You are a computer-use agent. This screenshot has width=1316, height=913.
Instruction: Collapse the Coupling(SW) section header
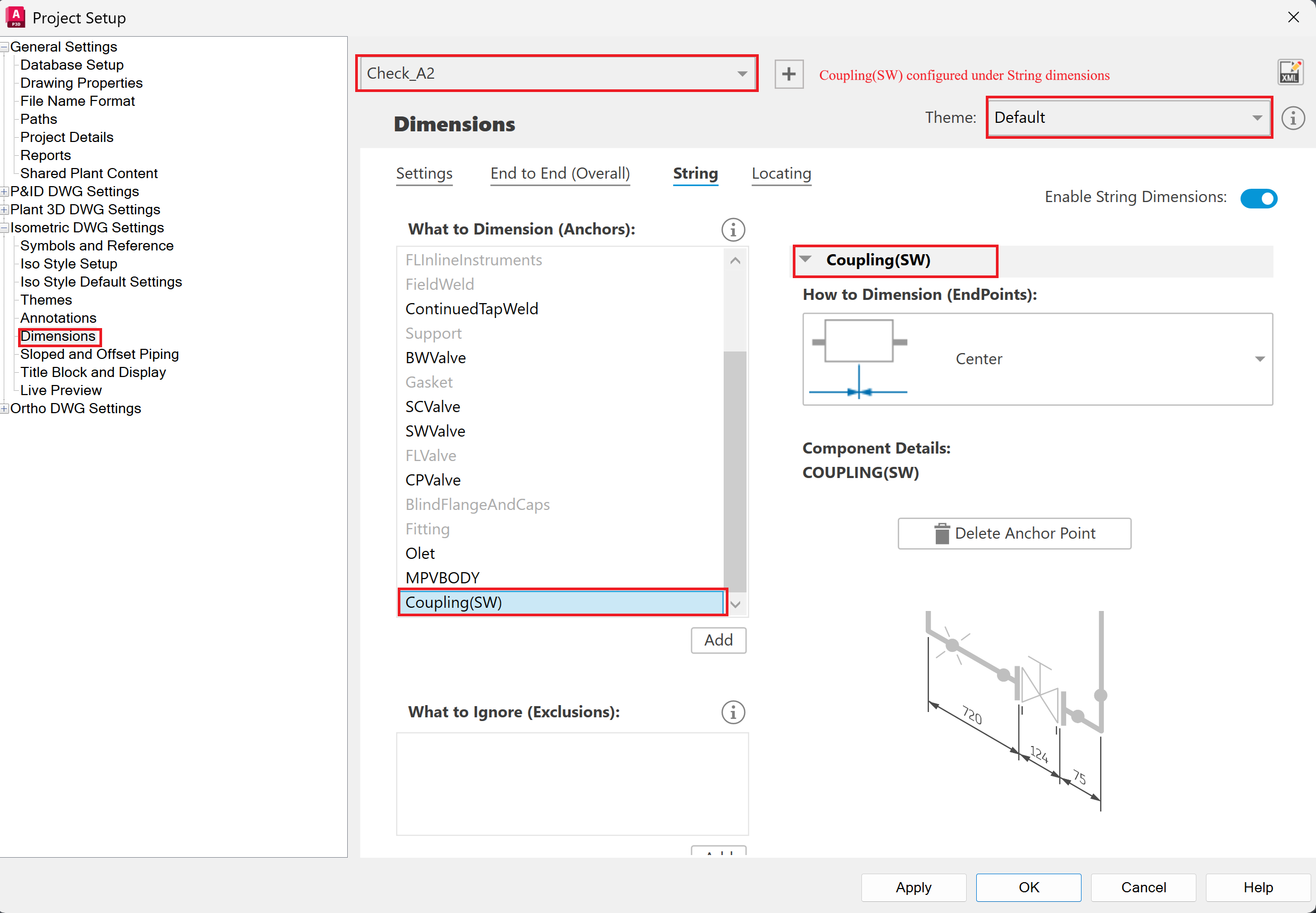[805, 259]
